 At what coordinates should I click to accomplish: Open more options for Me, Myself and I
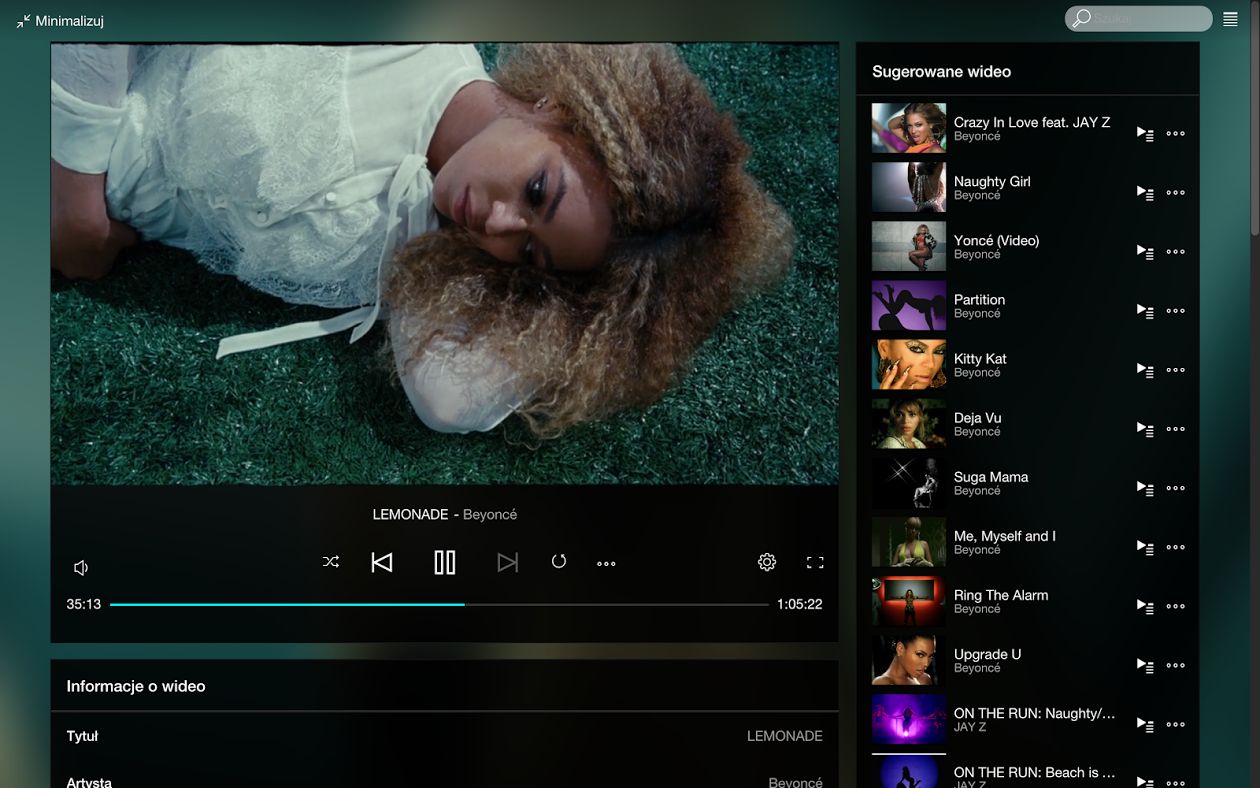pyautogui.click(x=1176, y=547)
